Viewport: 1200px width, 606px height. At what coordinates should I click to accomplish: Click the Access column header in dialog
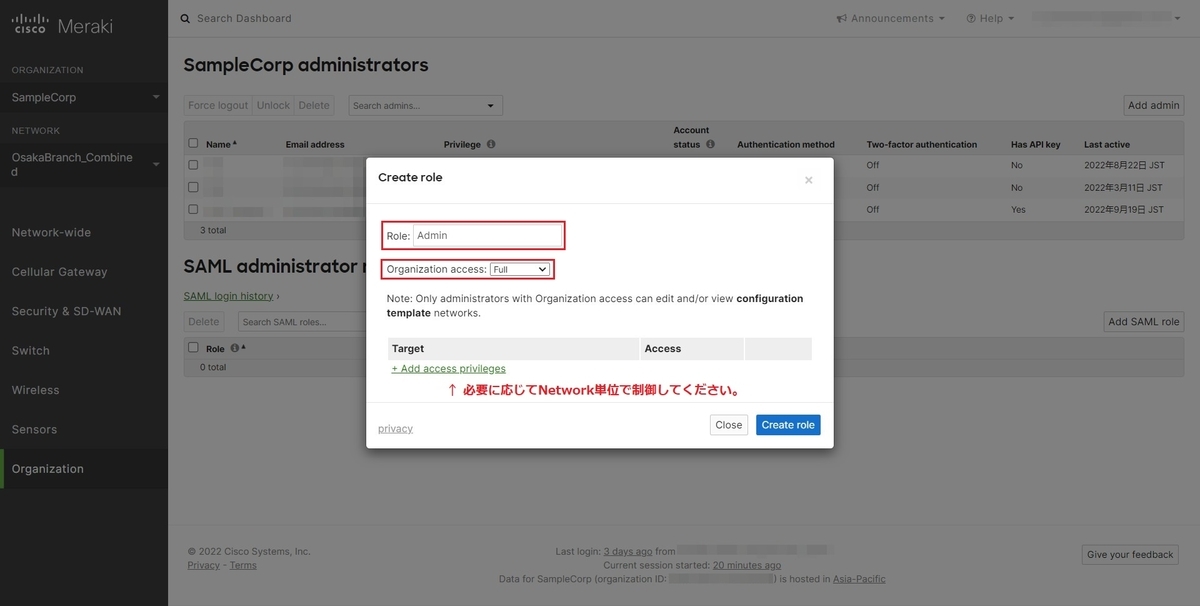point(692,349)
